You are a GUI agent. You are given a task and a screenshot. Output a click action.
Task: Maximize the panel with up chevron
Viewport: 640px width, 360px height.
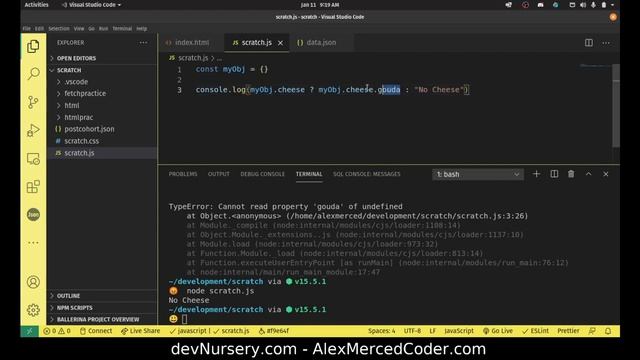[589, 174]
